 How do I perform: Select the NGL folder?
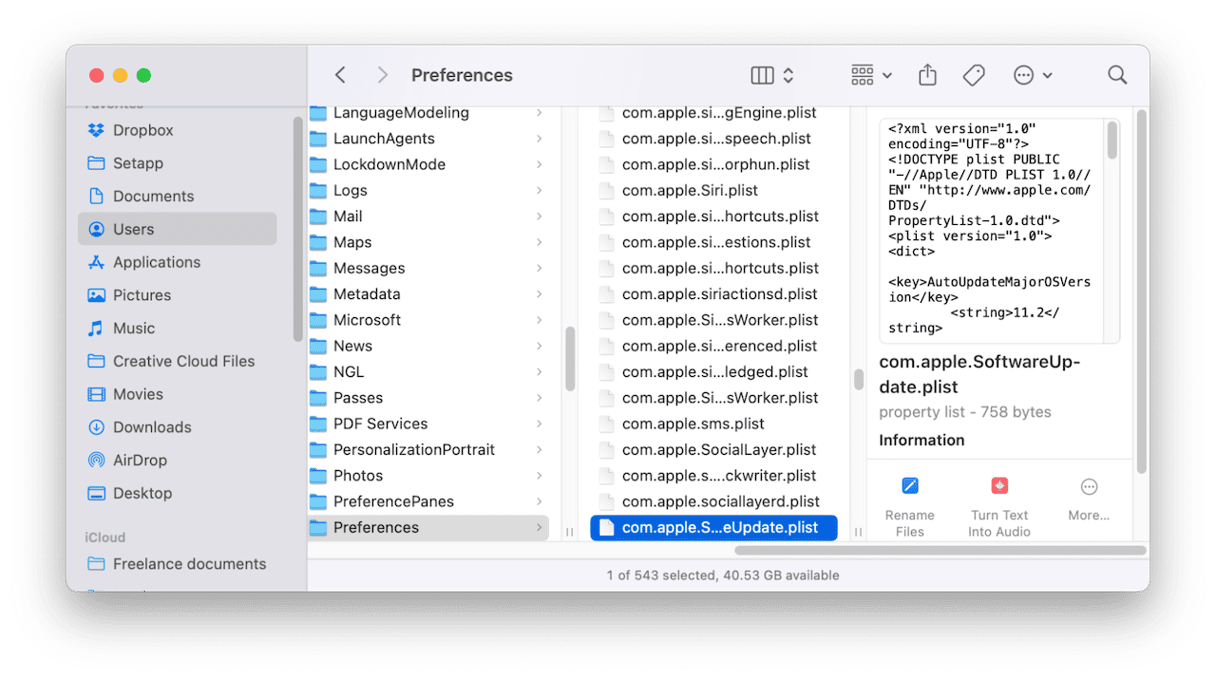(x=429, y=372)
